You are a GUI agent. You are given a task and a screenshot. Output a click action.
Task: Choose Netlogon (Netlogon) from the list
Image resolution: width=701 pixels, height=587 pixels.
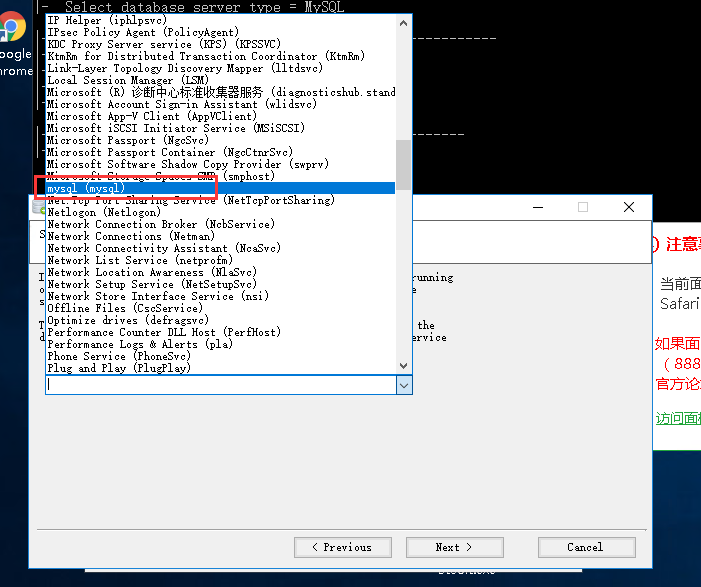[x=221, y=212]
